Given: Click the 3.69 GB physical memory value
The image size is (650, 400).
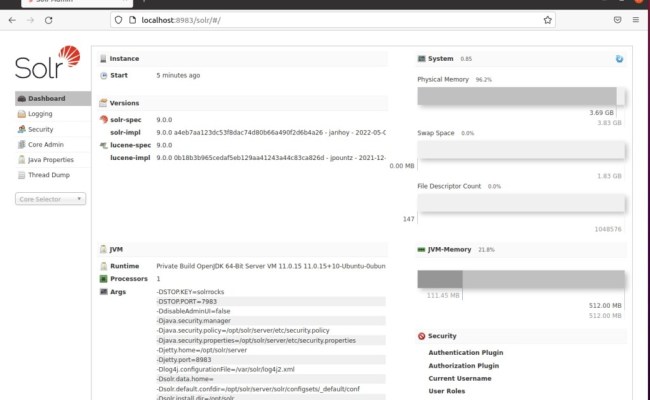Looking at the screenshot, I should 601,113.
